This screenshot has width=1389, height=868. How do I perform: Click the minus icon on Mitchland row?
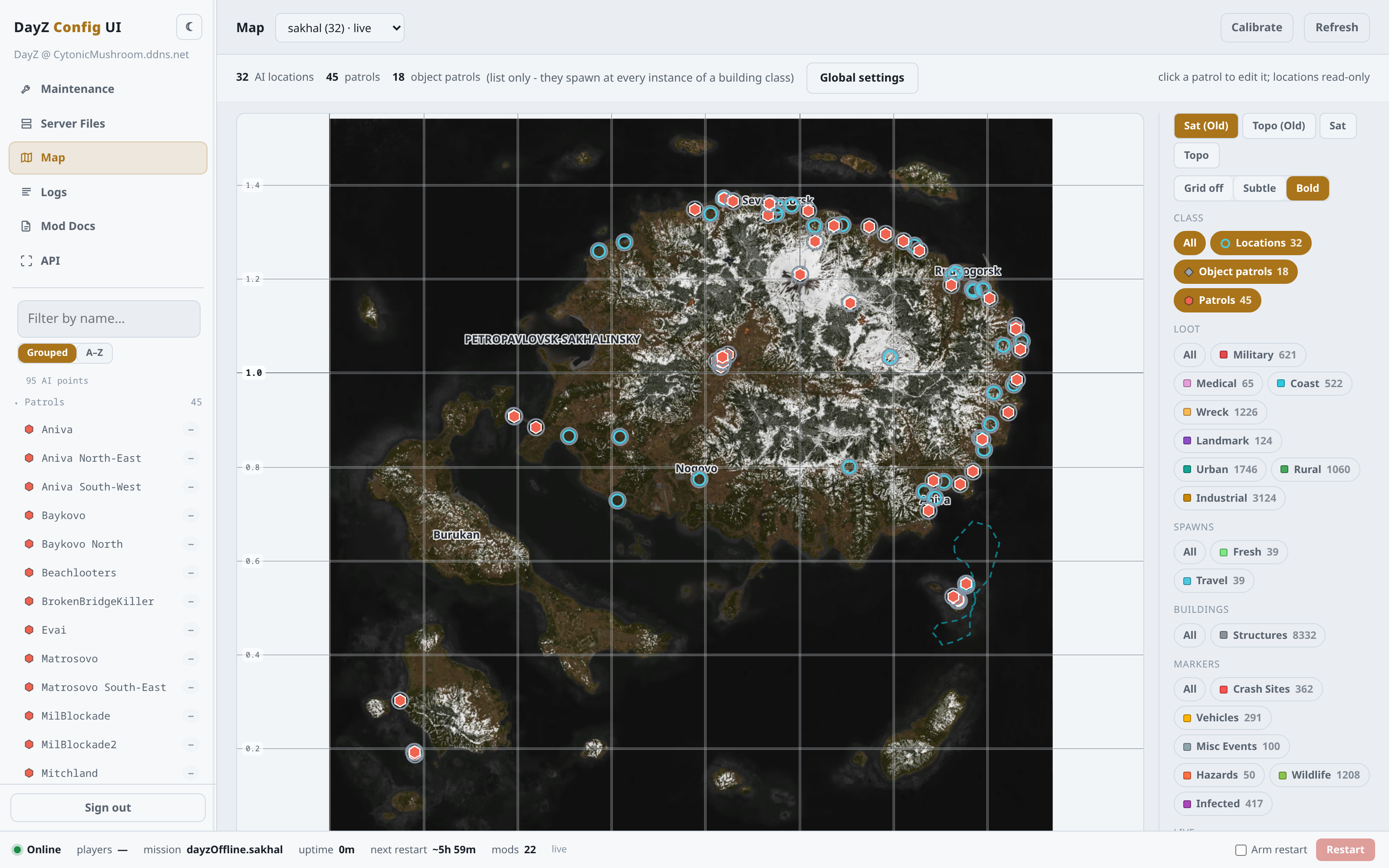pos(191,773)
